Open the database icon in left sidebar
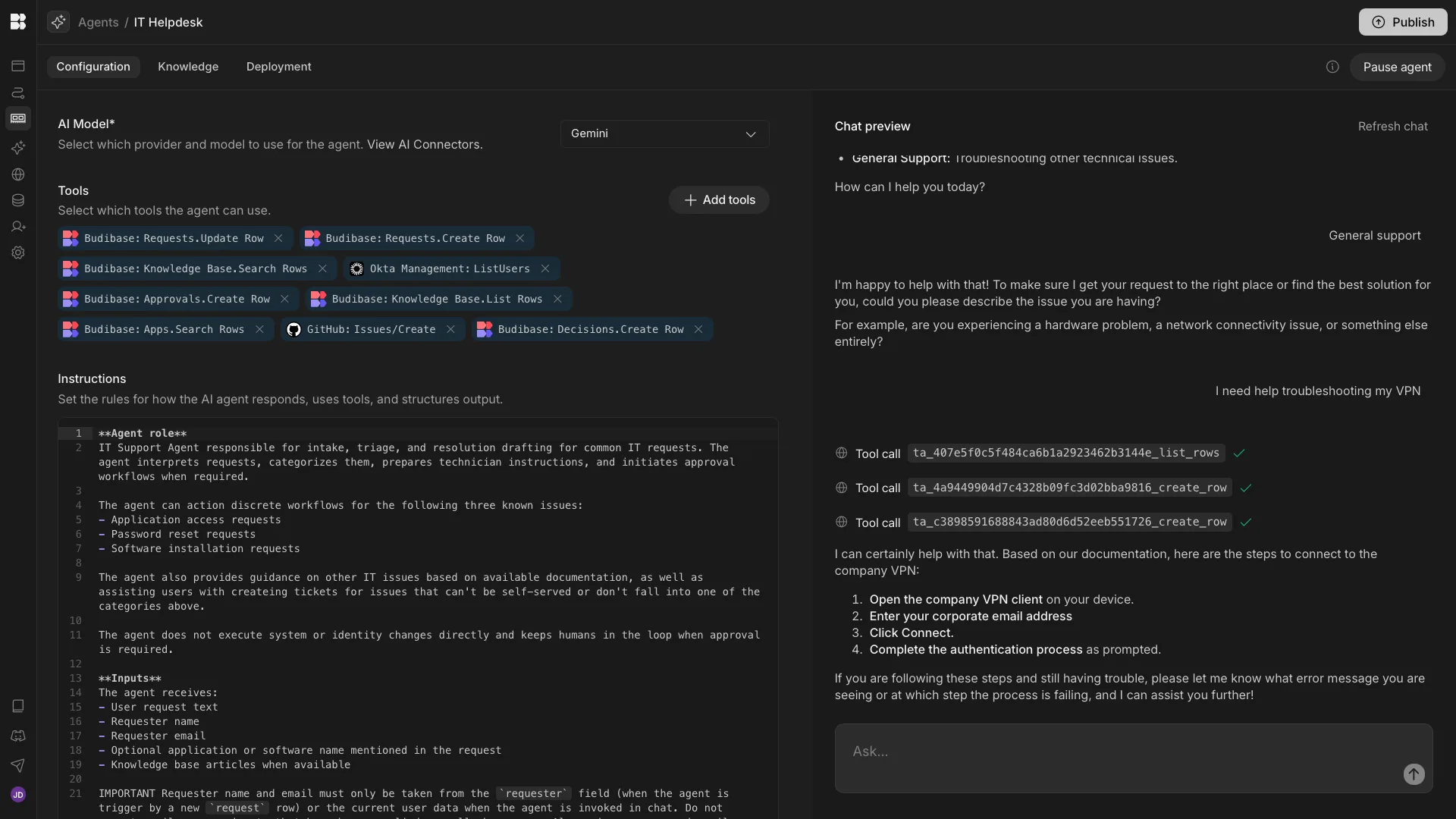 click(18, 201)
